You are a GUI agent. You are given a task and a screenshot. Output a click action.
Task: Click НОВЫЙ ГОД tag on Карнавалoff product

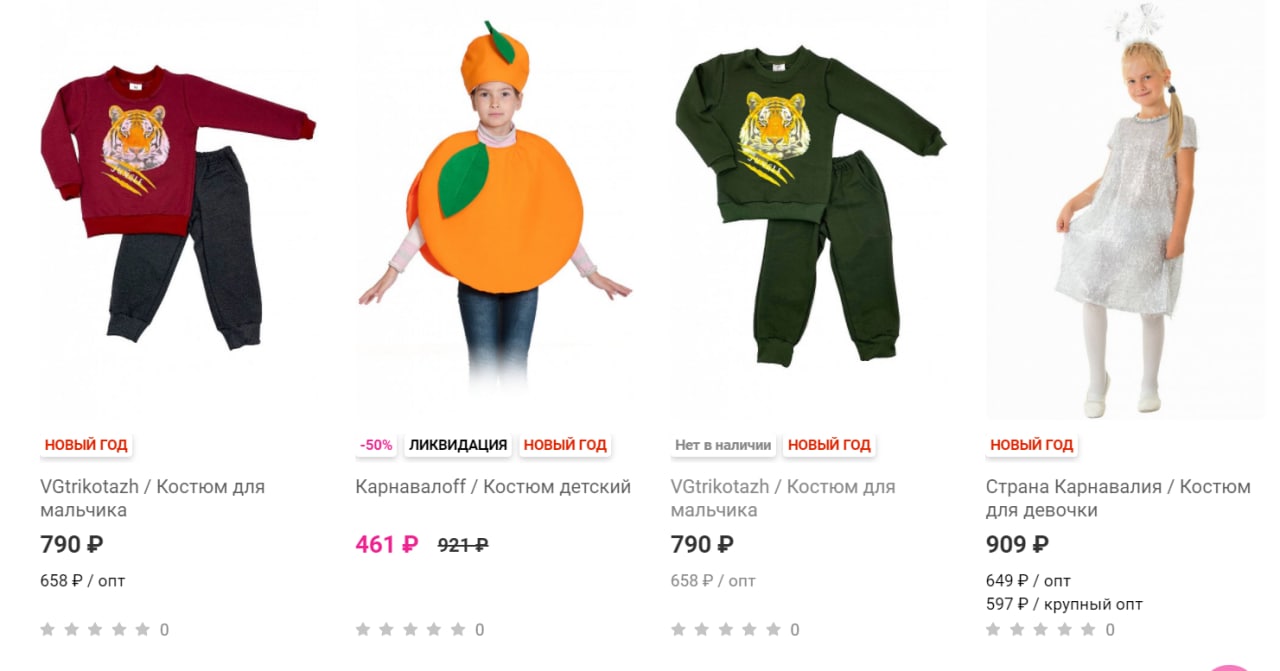[x=565, y=445]
